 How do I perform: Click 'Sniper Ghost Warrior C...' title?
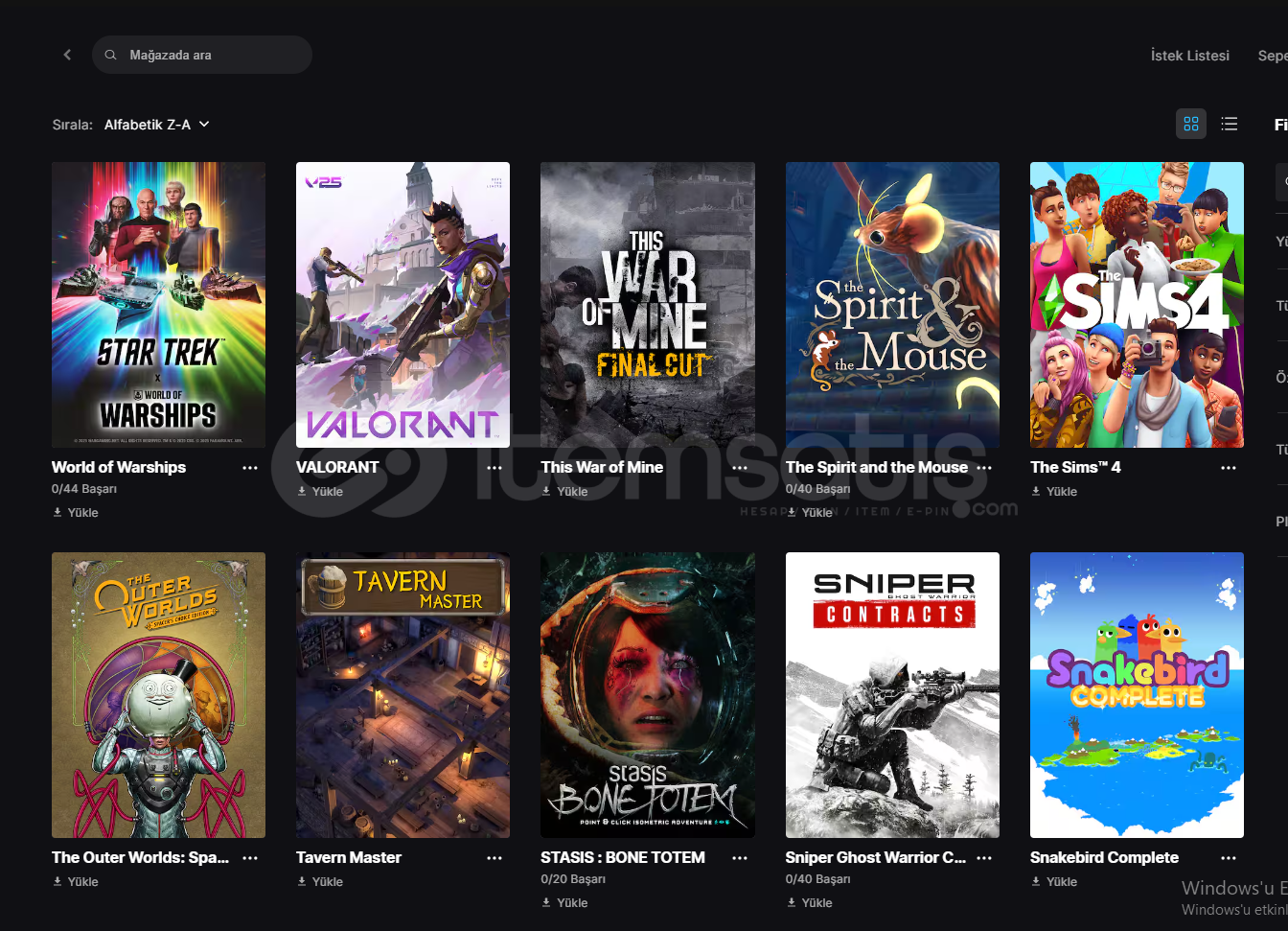pyautogui.click(x=876, y=857)
